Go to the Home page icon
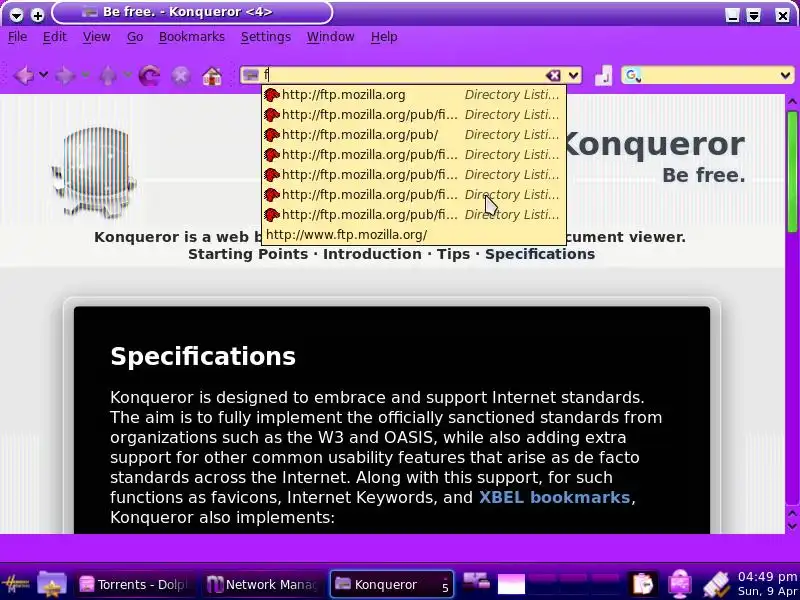Image resolution: width=800 pixels, height=600 pixels. click(212, 76)
